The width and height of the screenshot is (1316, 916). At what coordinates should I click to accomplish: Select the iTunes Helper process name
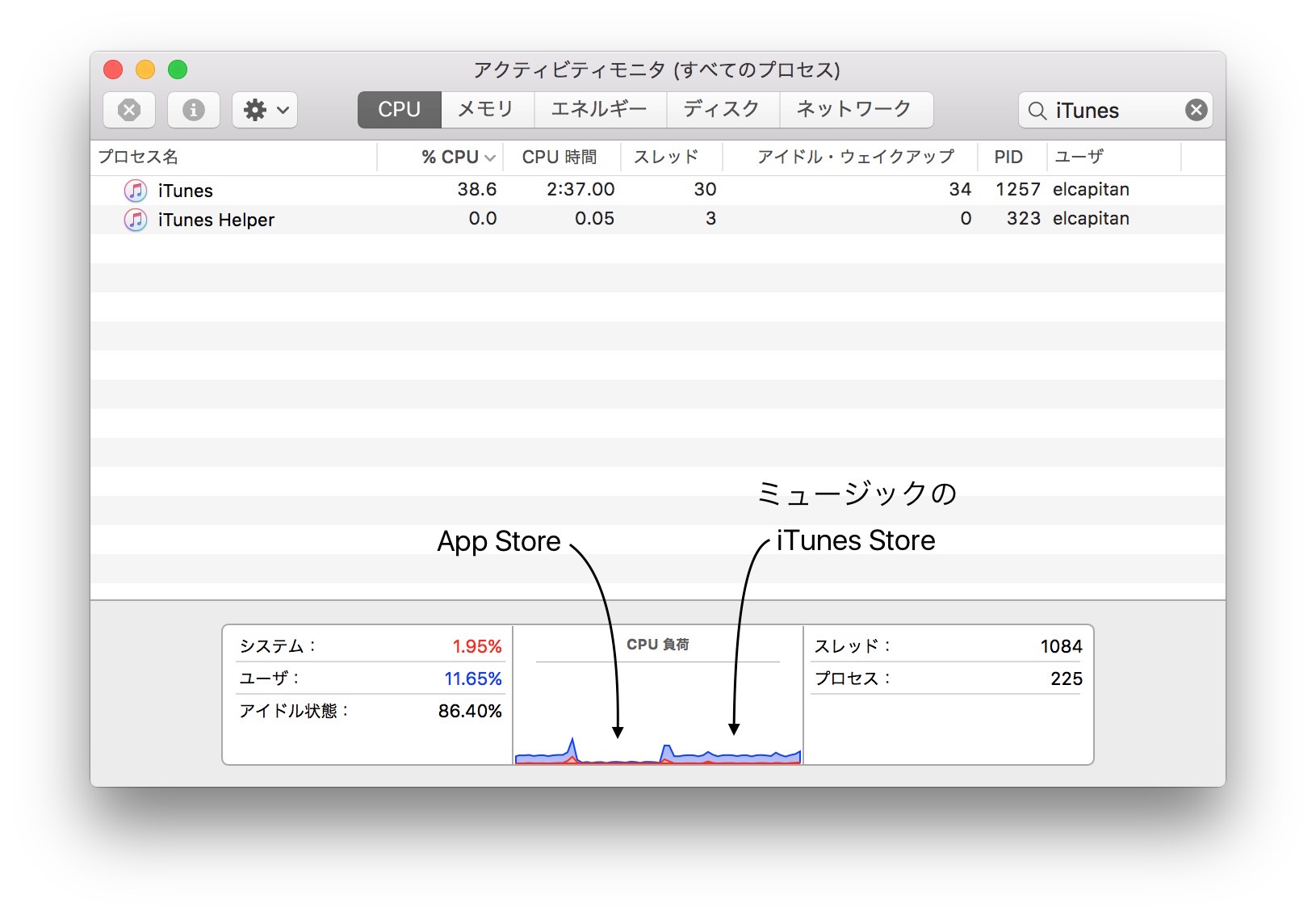point(216,220)
